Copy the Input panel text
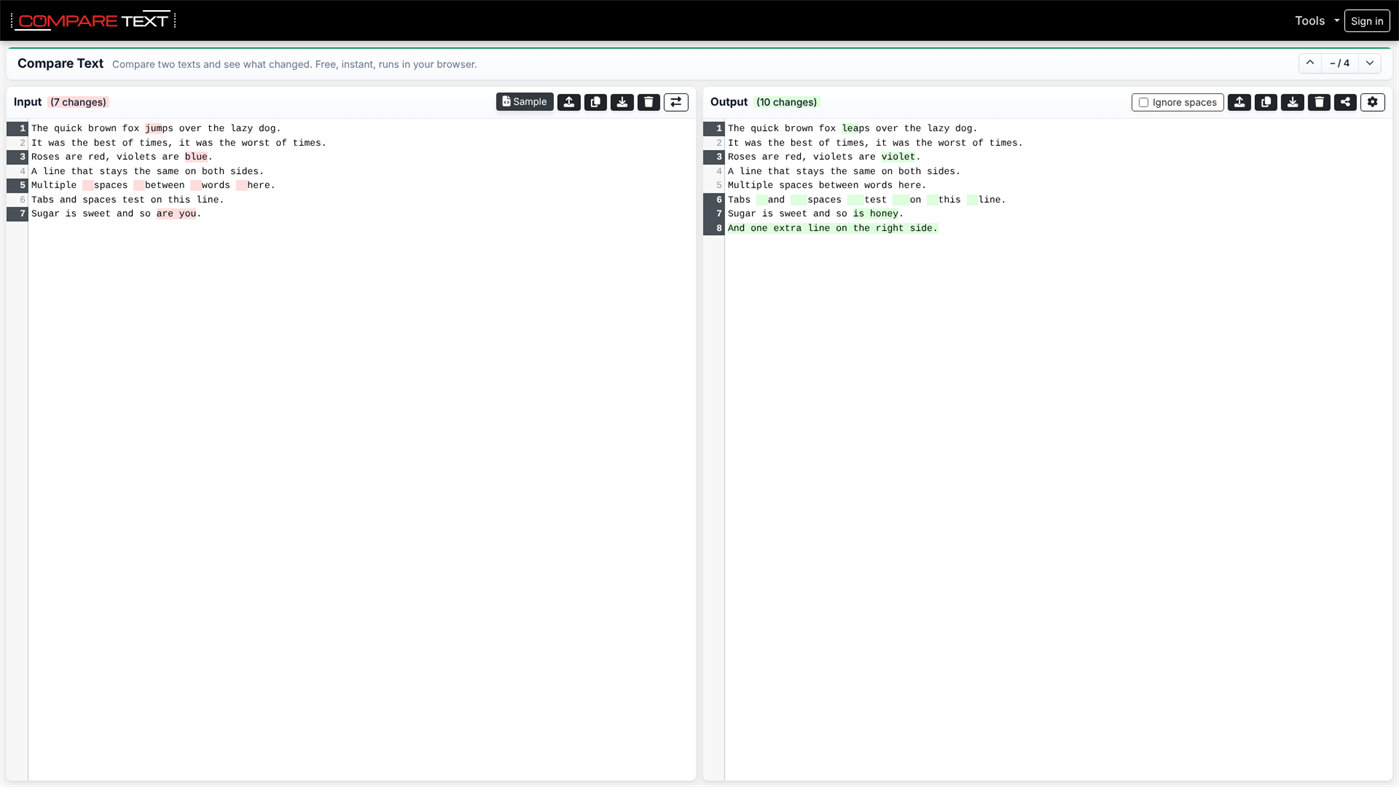Image resolution: width=1399 pixels, height=787 pixels. click(596, 102)
